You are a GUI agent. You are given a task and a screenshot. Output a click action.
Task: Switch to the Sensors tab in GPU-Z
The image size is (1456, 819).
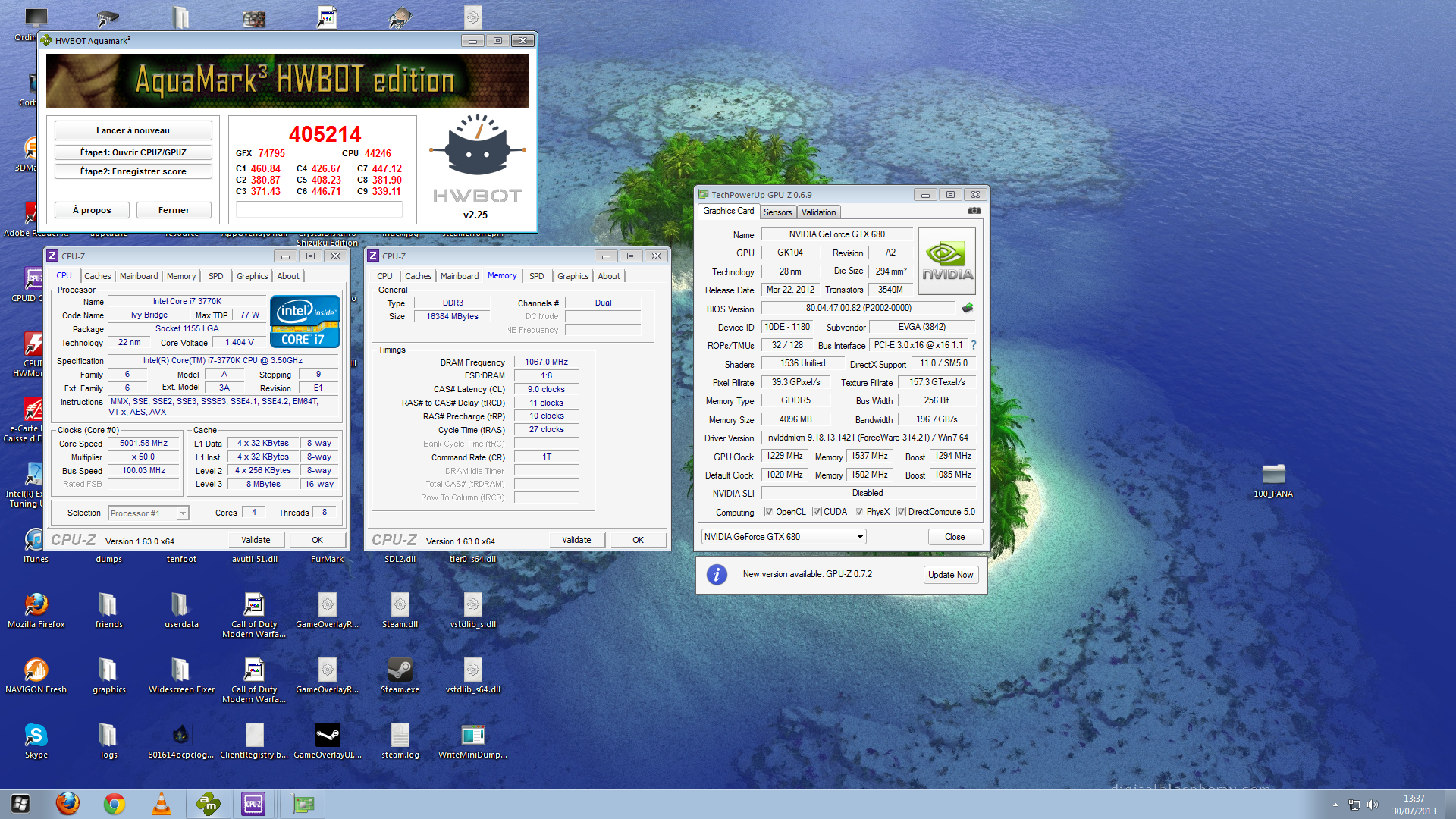777,212
